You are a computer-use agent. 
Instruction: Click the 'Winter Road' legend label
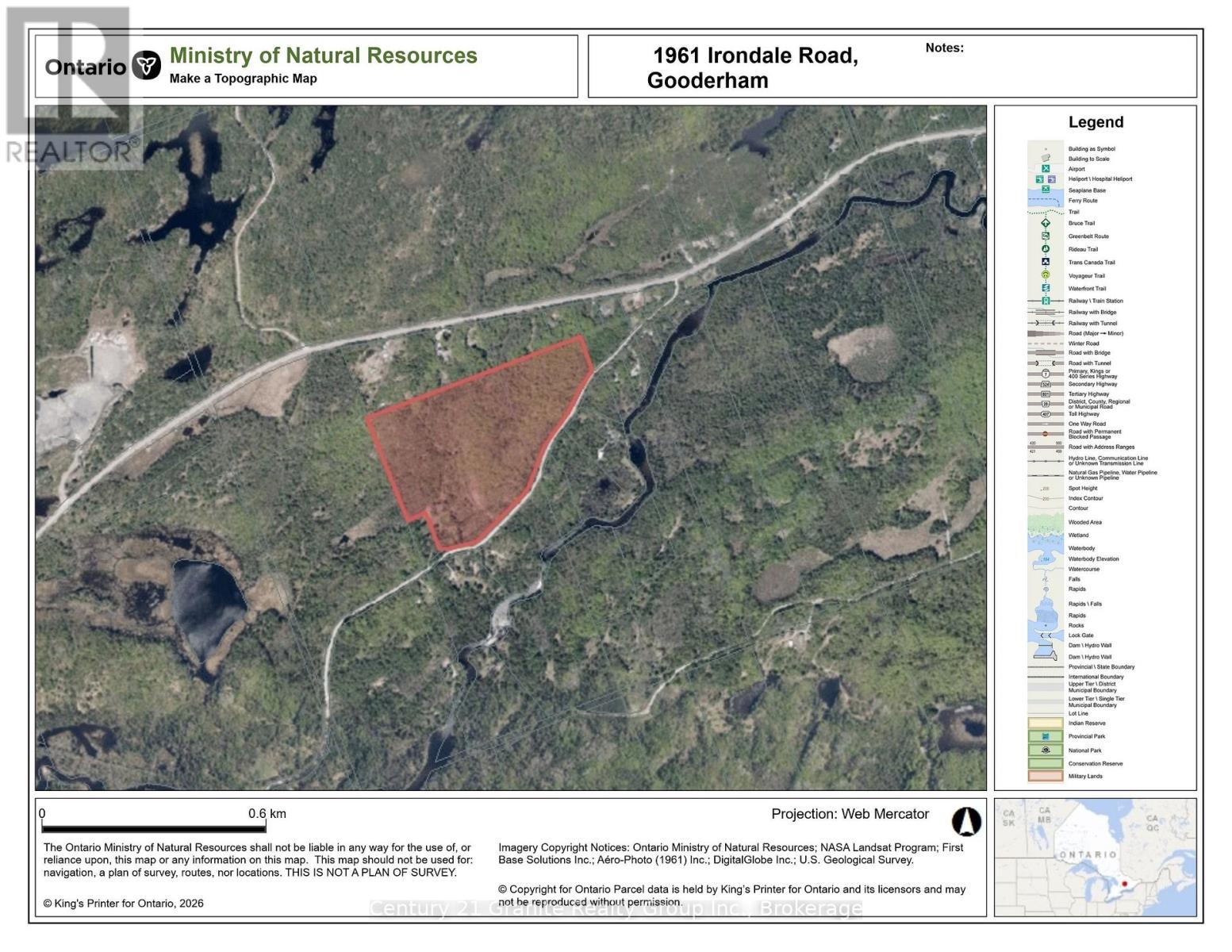pyautogui.click(x=1084, y=344)
